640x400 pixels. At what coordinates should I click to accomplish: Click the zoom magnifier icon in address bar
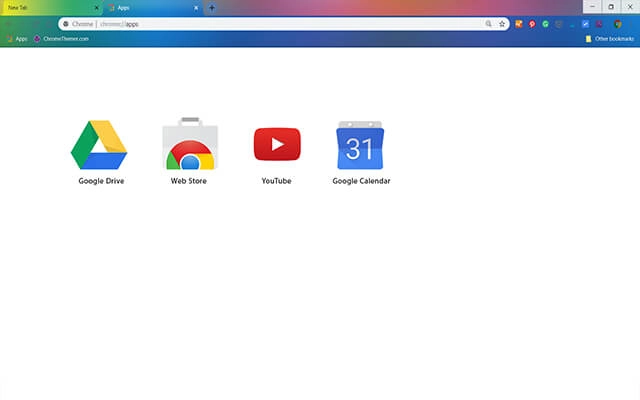pyautogui.click(x=488, y=24)
